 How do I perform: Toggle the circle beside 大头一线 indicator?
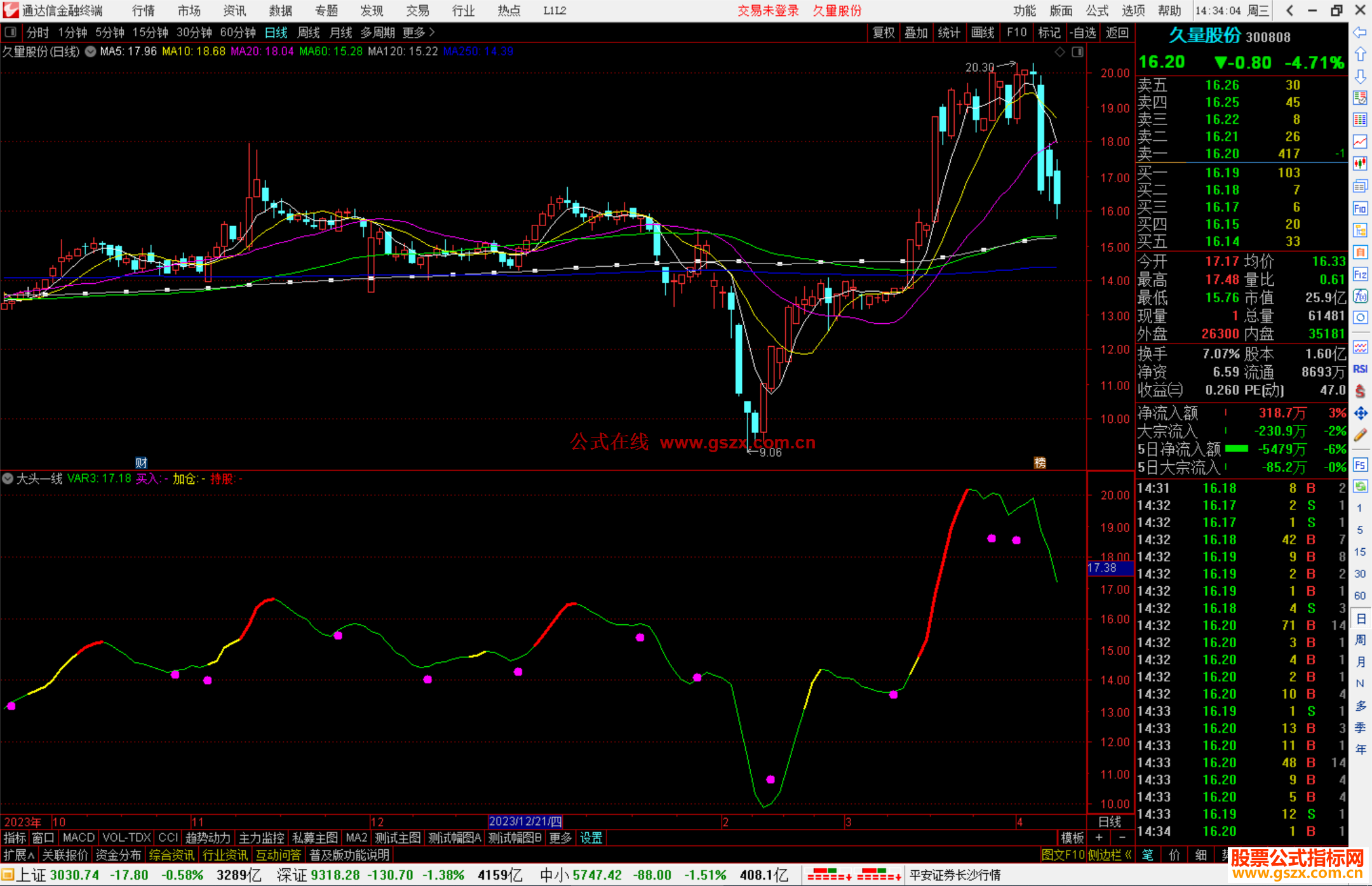(8, 478)
